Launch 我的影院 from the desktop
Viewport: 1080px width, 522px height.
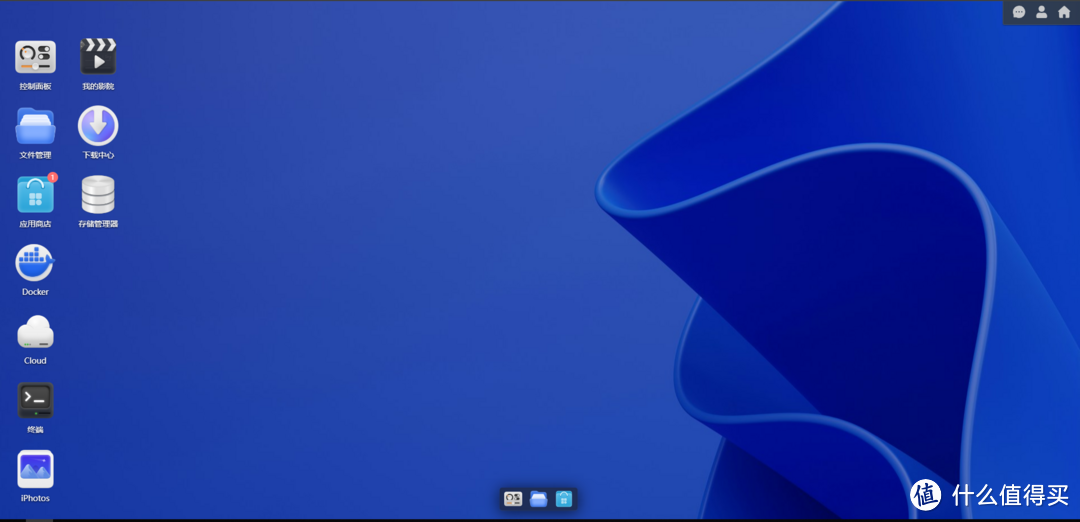click(x=98, y=57)
